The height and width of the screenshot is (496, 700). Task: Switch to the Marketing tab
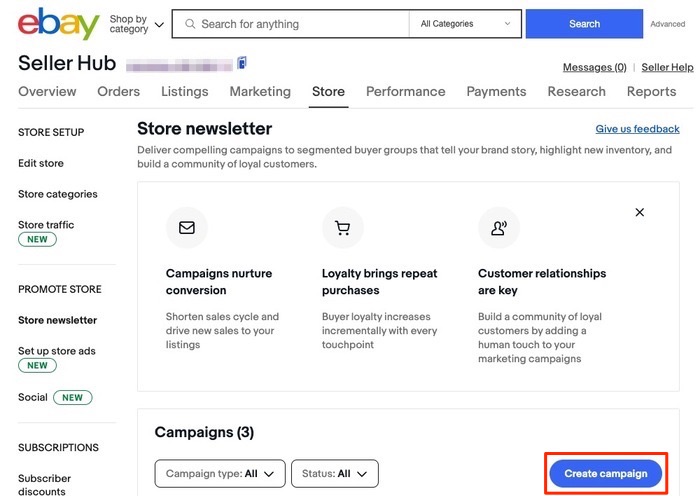(260, 91)
